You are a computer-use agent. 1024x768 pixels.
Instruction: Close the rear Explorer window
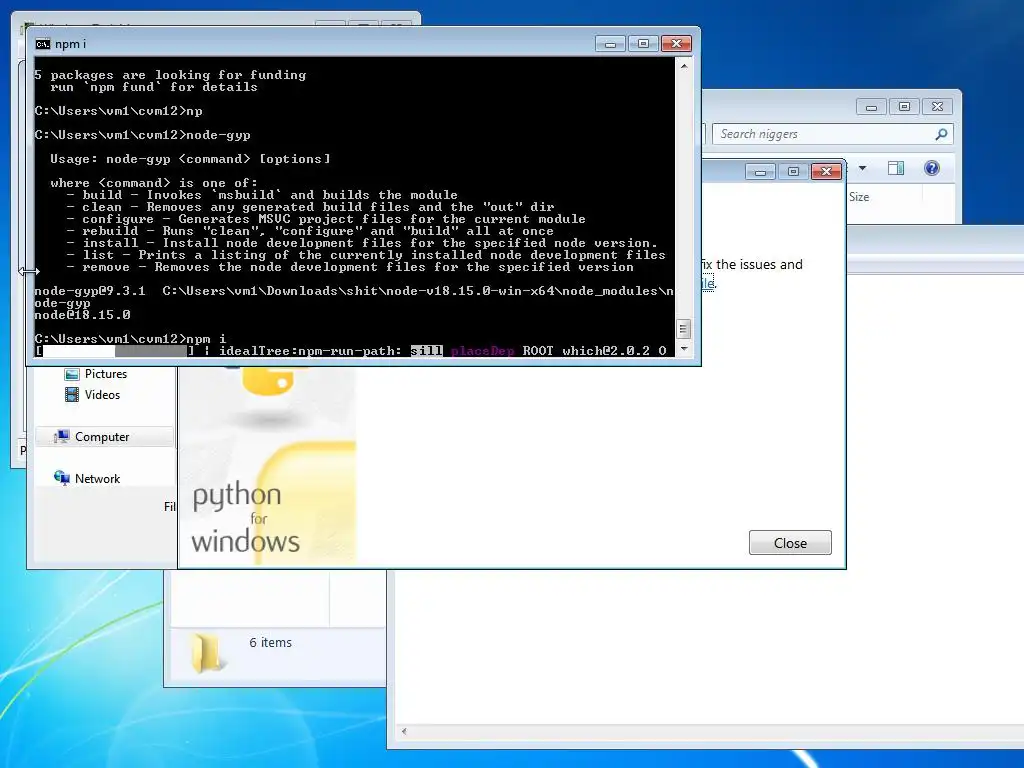point(937,106)
